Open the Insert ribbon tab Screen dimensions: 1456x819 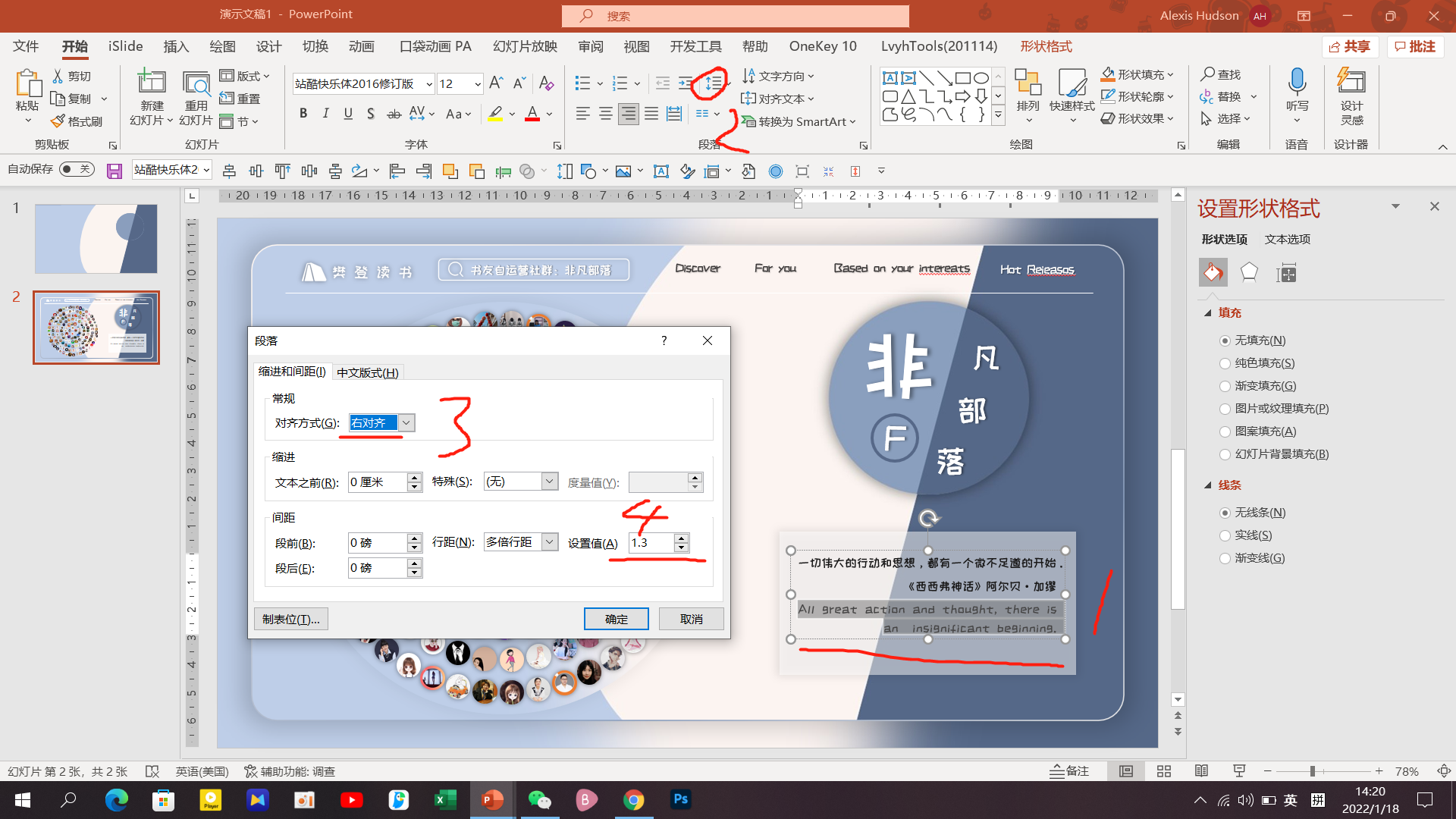tap(176, 47)
